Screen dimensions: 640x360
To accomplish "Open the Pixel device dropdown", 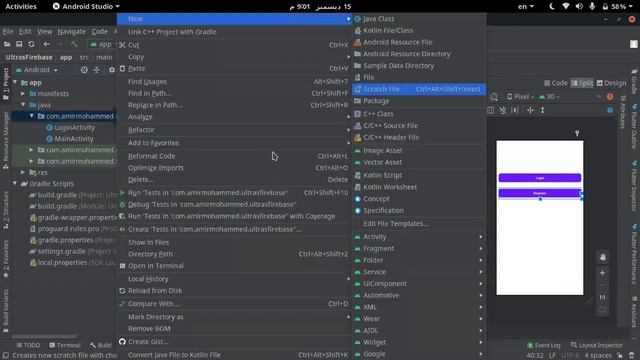I will [x=520, y=97].
